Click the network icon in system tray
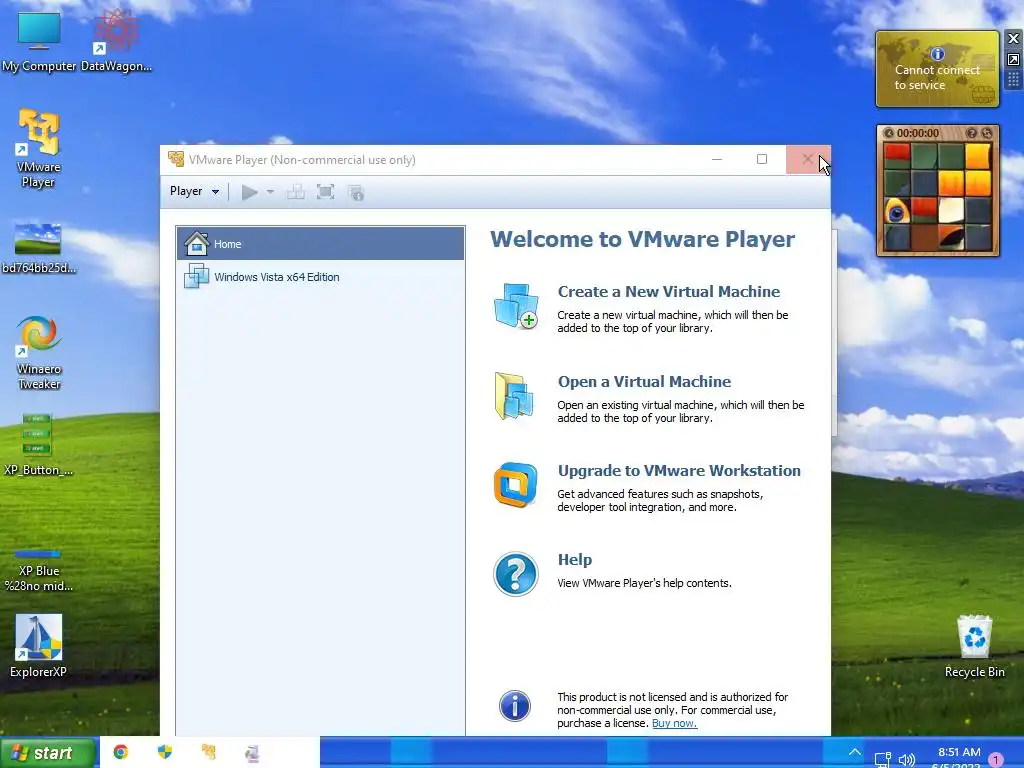This screenshot has height=768, width=1024. (x=882, y=760)
